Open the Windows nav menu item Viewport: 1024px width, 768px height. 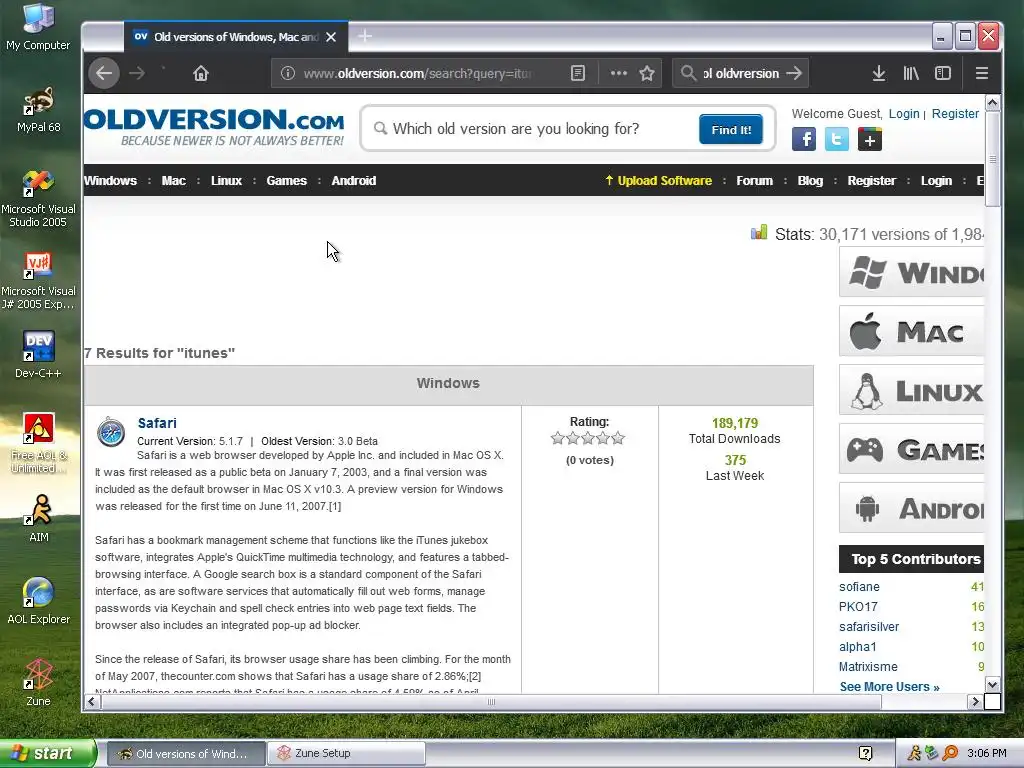110,180
